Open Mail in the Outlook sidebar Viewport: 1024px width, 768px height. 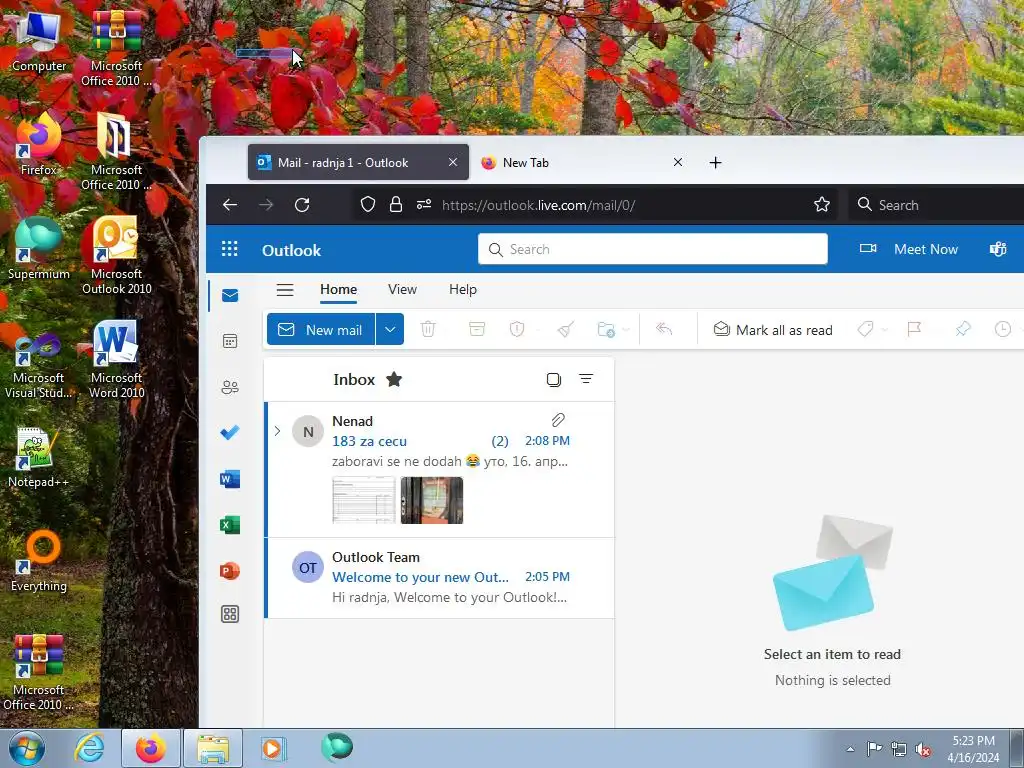[x=230, y=296]
